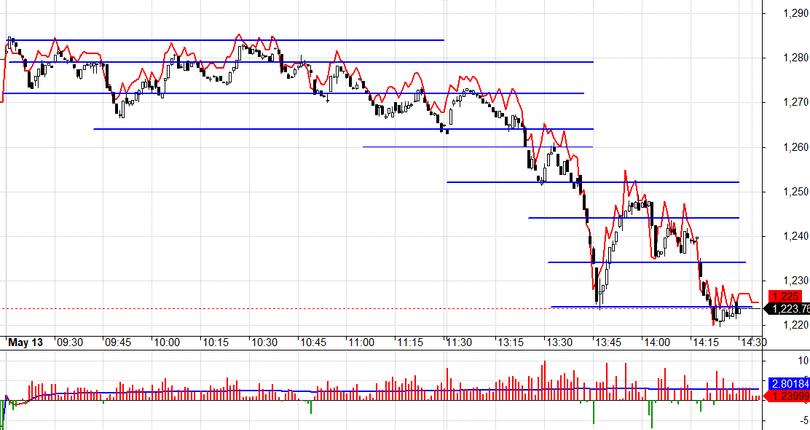Click the black 1,223.76 current price tag
The width and height of the screenshot is (810, 430).
pos(786,308)
